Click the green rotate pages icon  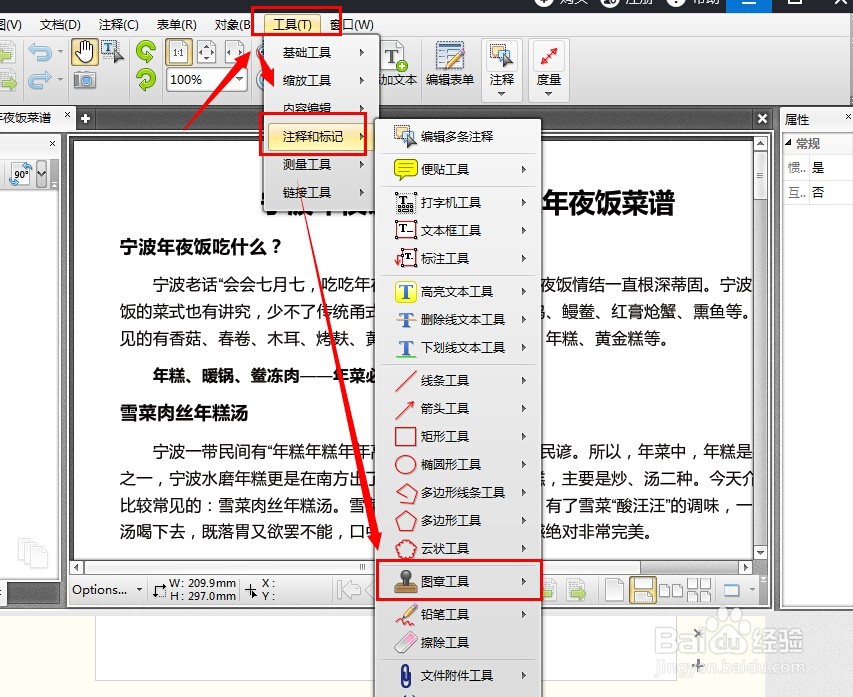(145, 52)
